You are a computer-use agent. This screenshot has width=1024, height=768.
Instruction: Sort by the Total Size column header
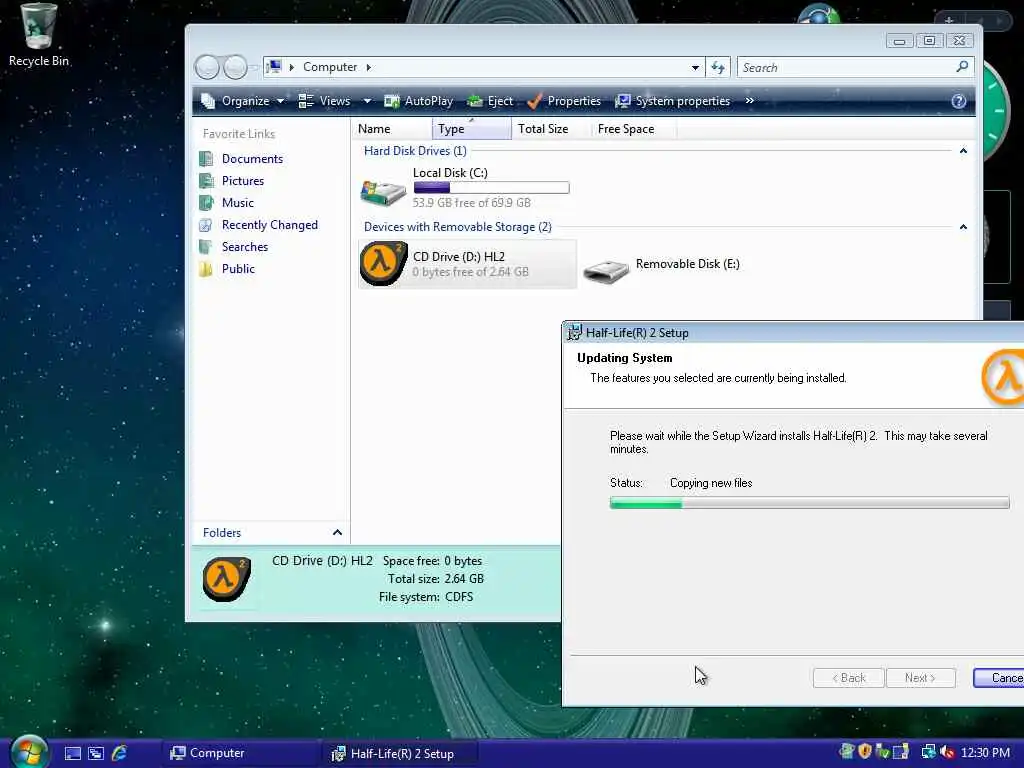click(551, 129)
